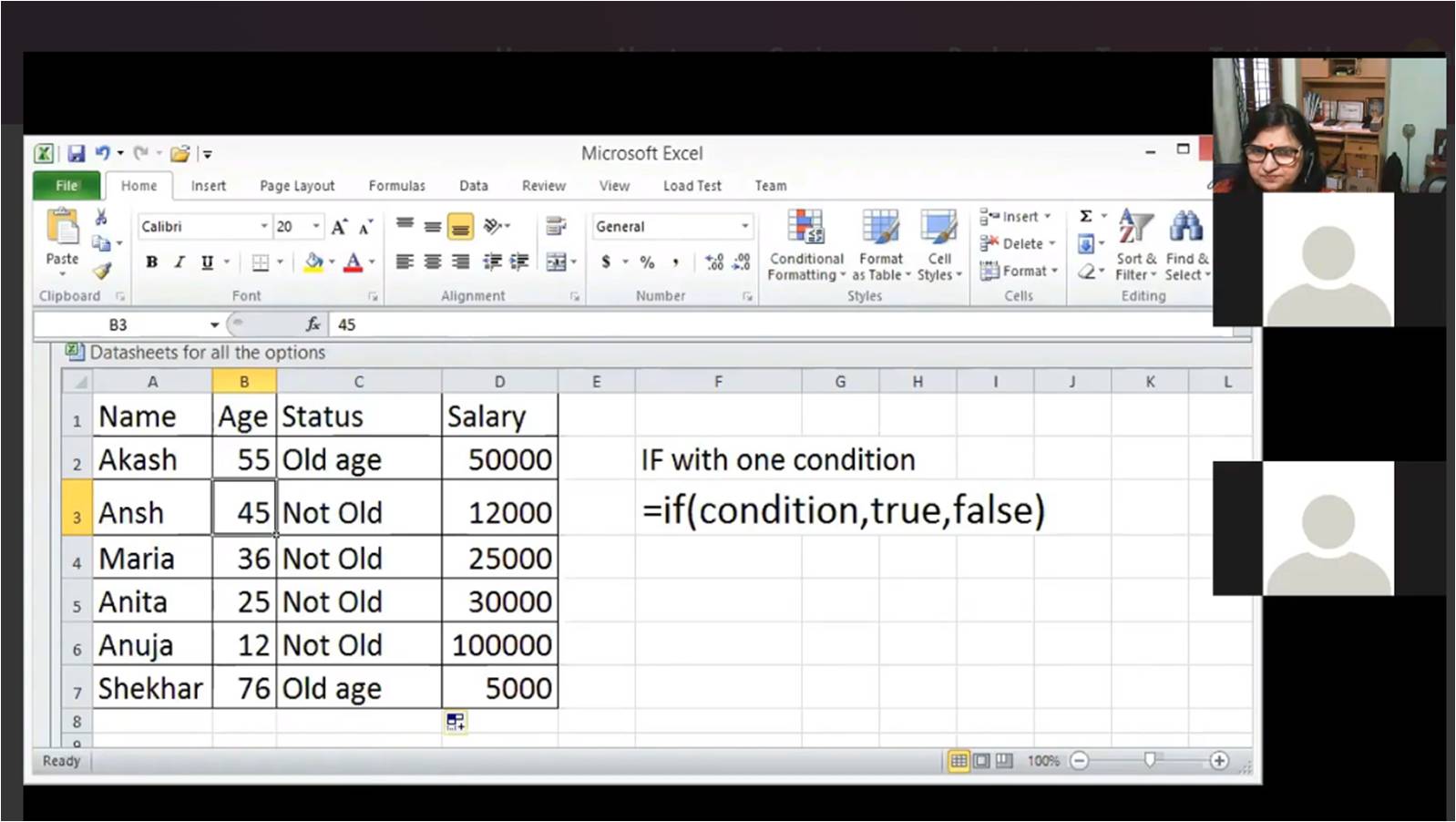Click the AutoSum sigma icon

pos(1086,216)
